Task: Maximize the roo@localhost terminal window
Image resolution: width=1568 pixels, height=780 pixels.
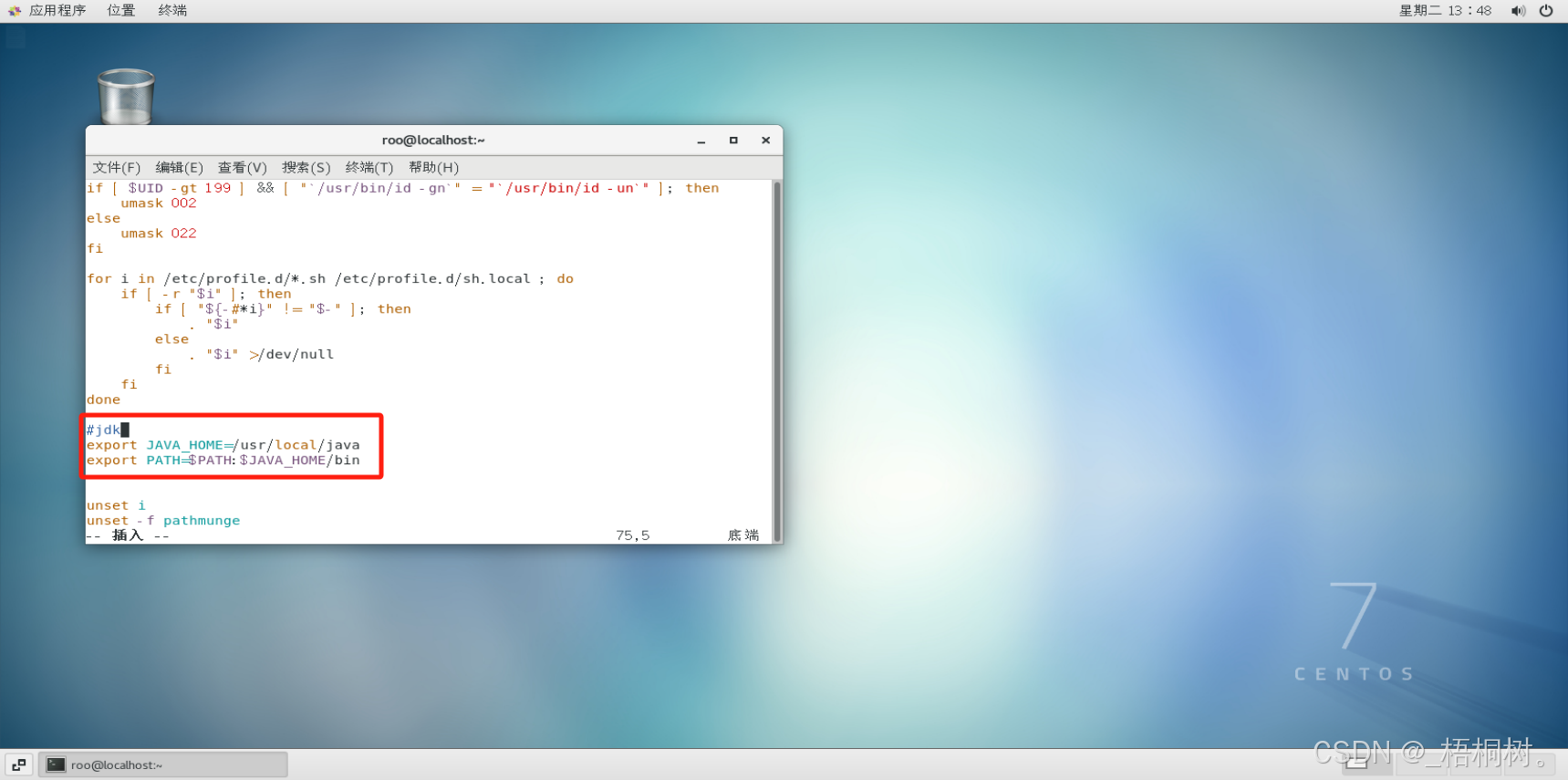Action: click(x=733, y=140)
